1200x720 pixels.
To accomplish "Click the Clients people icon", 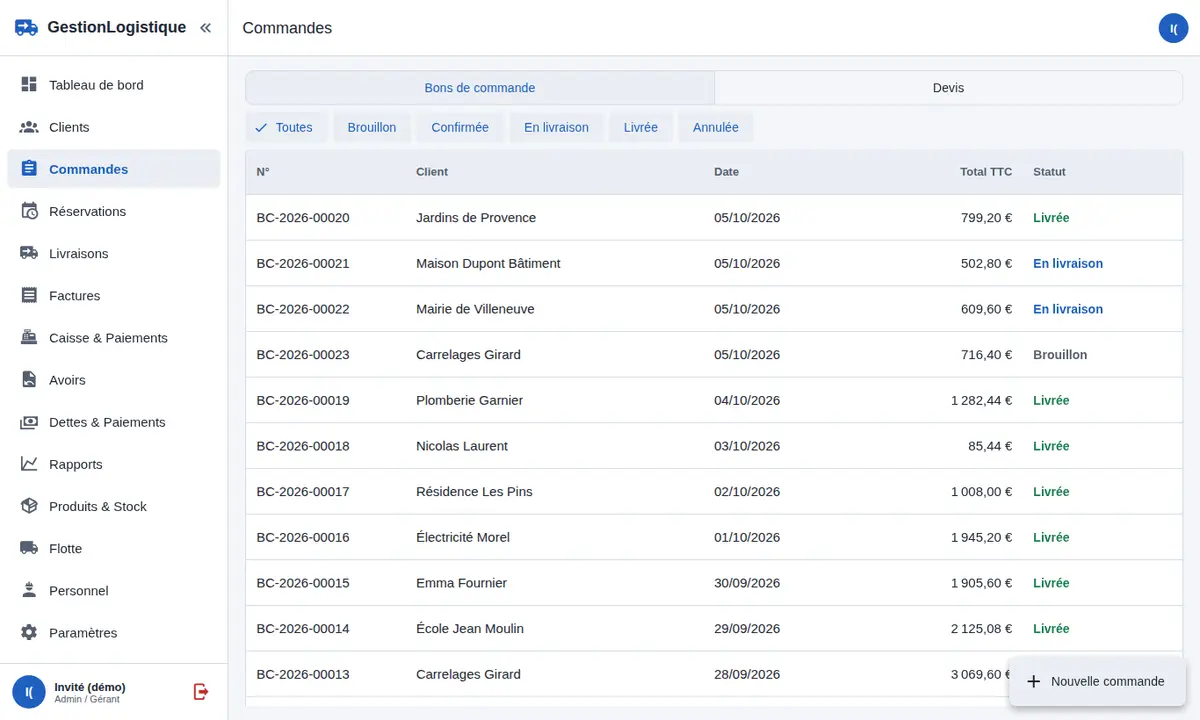I will (29, 127).
